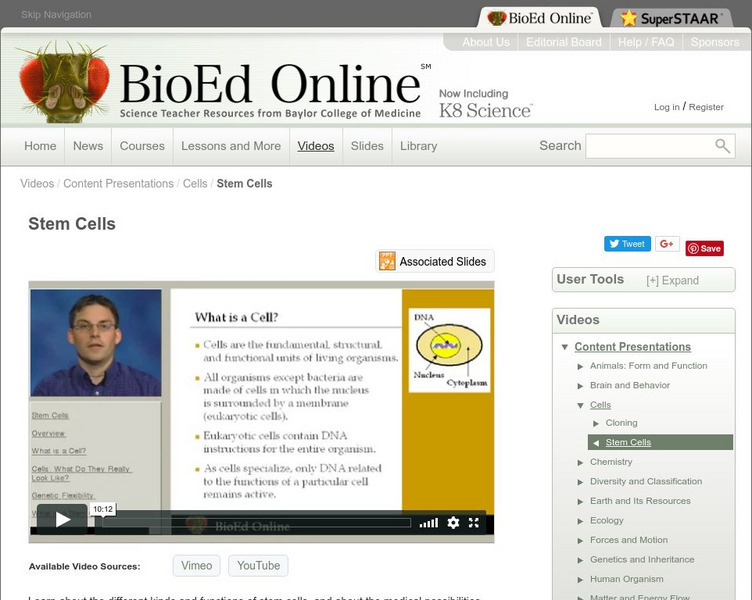Screen dimensions: 752x600
Task: Click the search magnifier icon
Action: 722,146
